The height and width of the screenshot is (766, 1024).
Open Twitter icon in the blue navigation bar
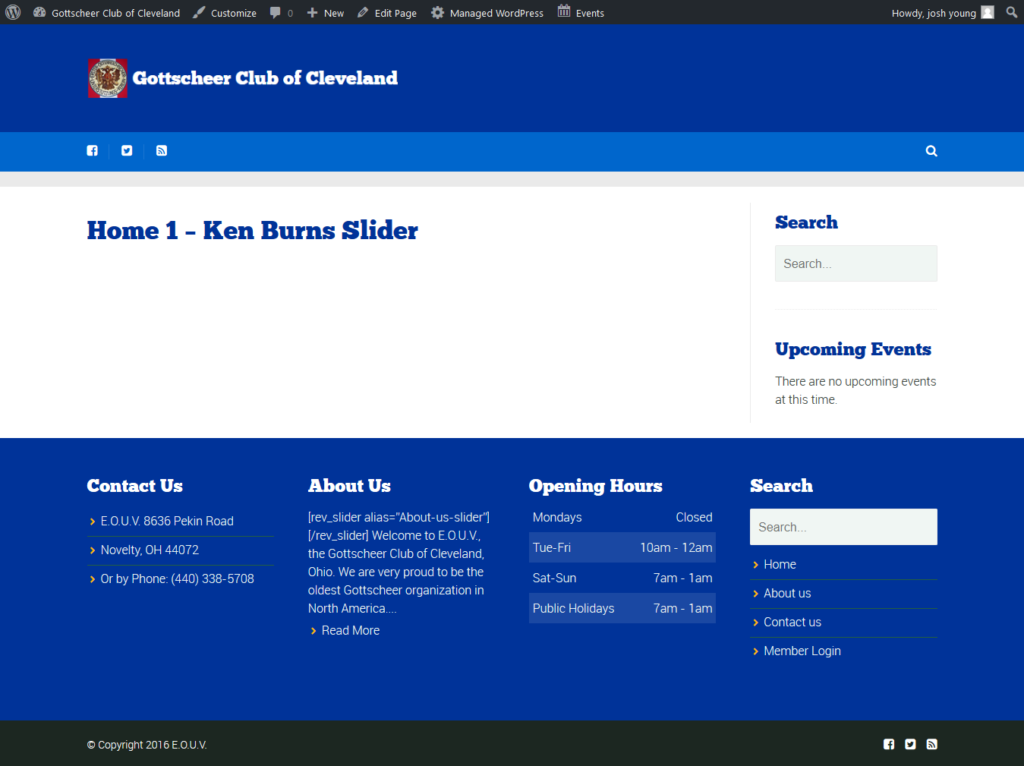[x=127, y=151]
